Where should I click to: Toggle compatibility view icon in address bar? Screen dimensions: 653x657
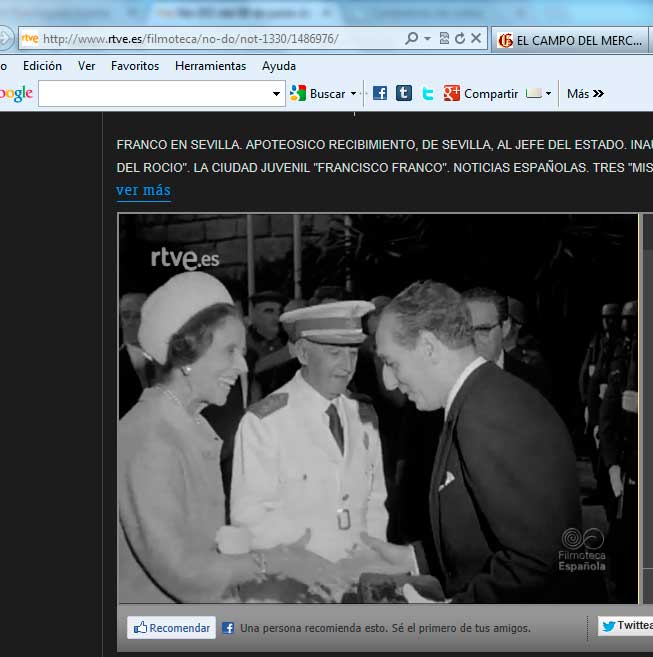444,39
